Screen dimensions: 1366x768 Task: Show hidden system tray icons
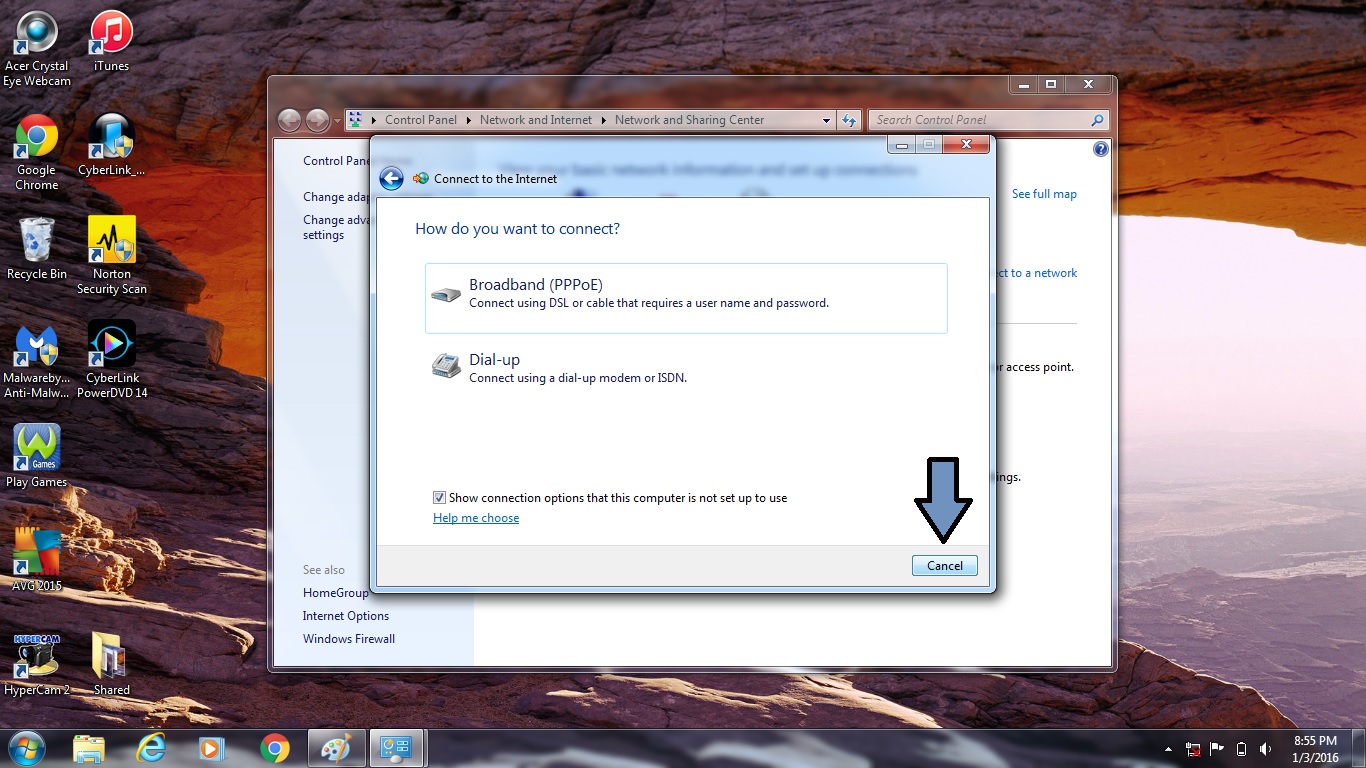pos(1168,749)
